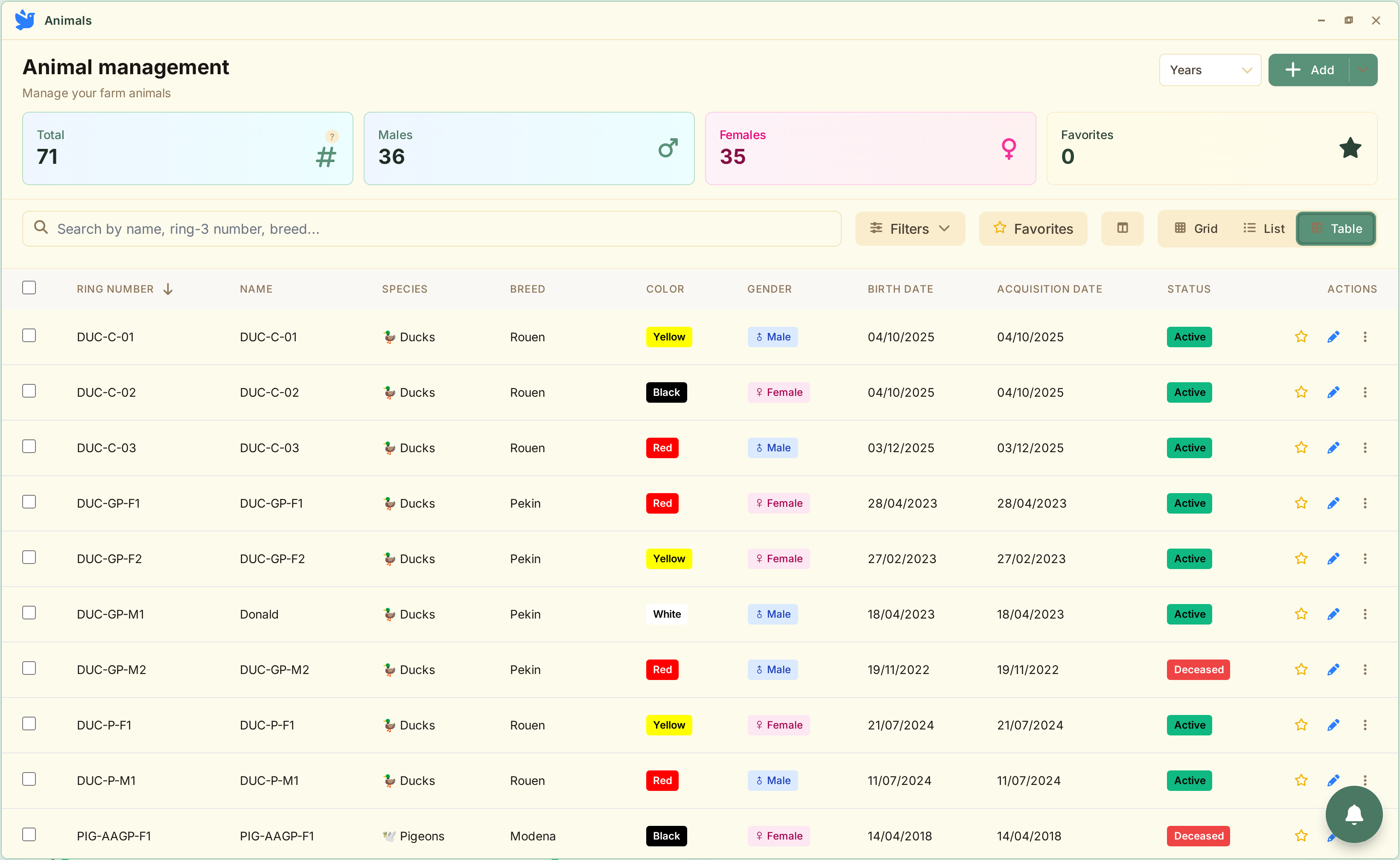The width and height of the screenshot is (1400, 860).
Task: Click the Total help question mark icon
Action: tap(332, 137)
